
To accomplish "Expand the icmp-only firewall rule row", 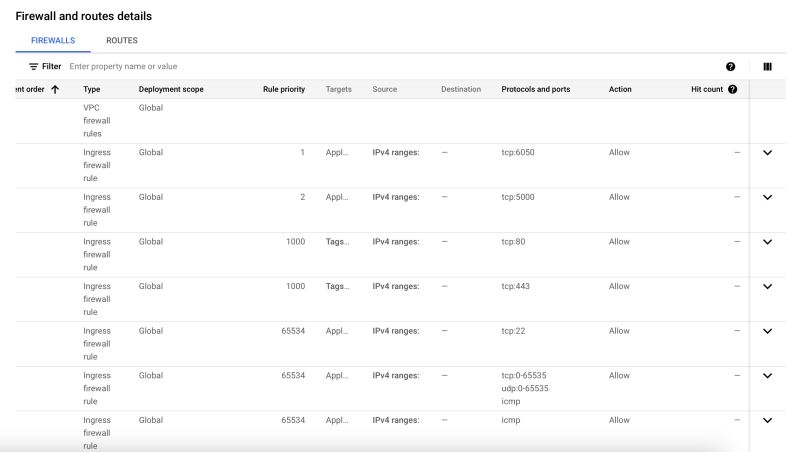I will tap(767, 420).
